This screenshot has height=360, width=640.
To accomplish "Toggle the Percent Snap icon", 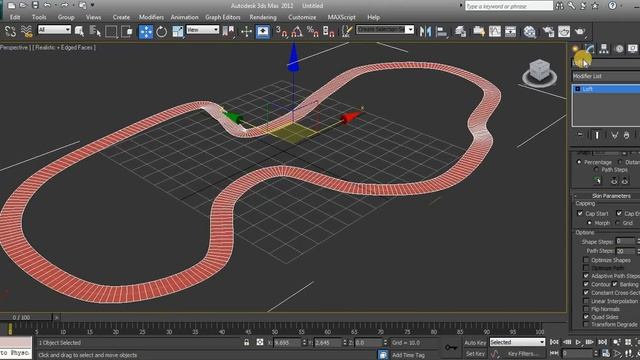I will [x=313, y=31].
